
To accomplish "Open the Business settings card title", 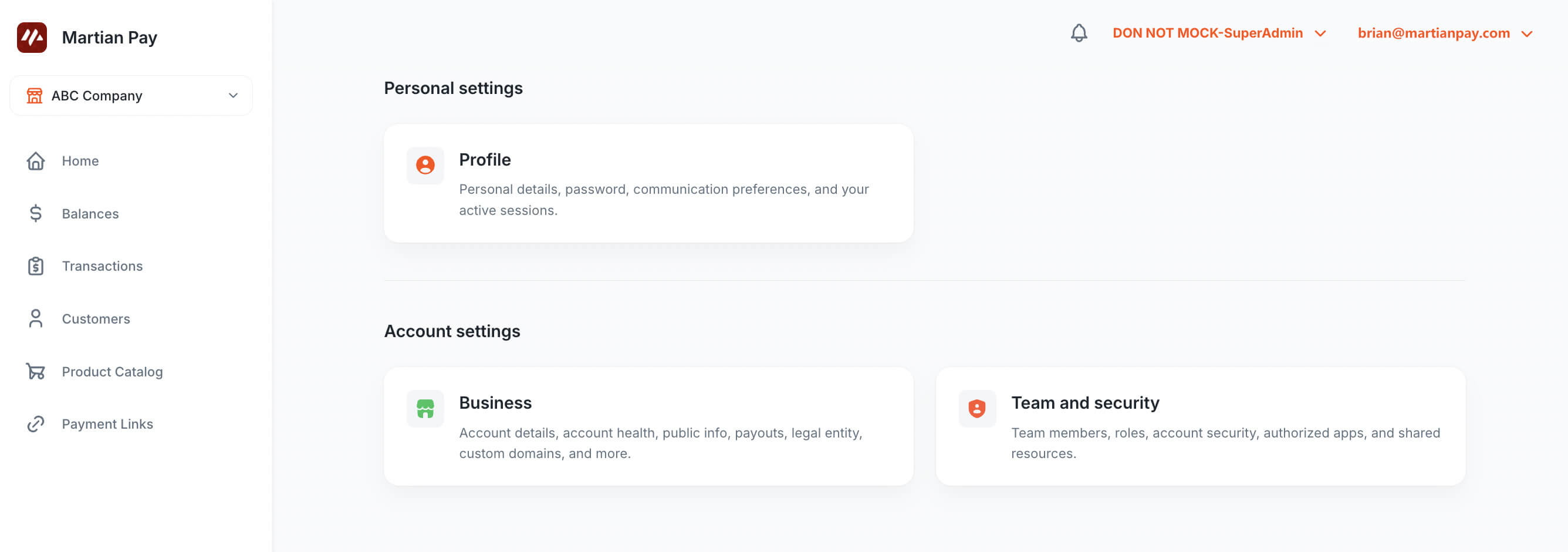I will click(495, 403).
